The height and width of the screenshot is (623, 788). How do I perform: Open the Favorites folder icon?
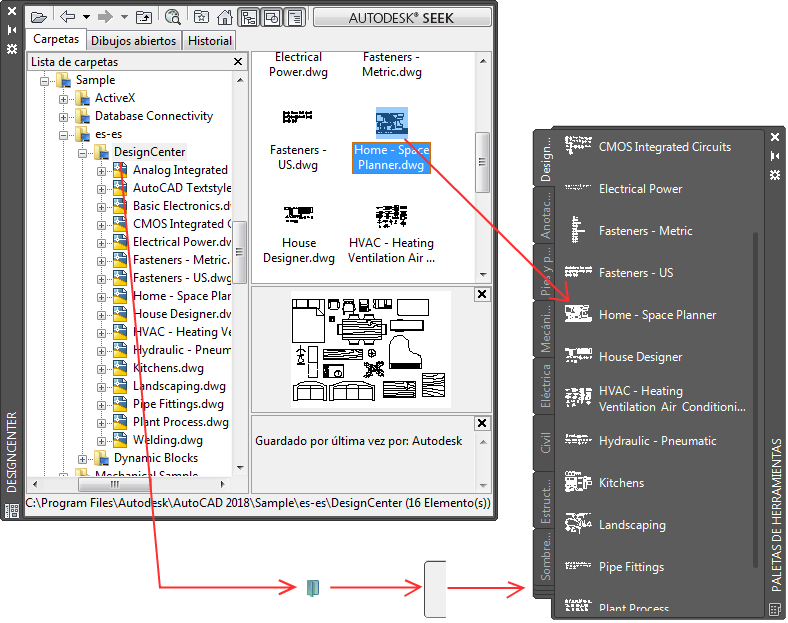coord(202,17)
